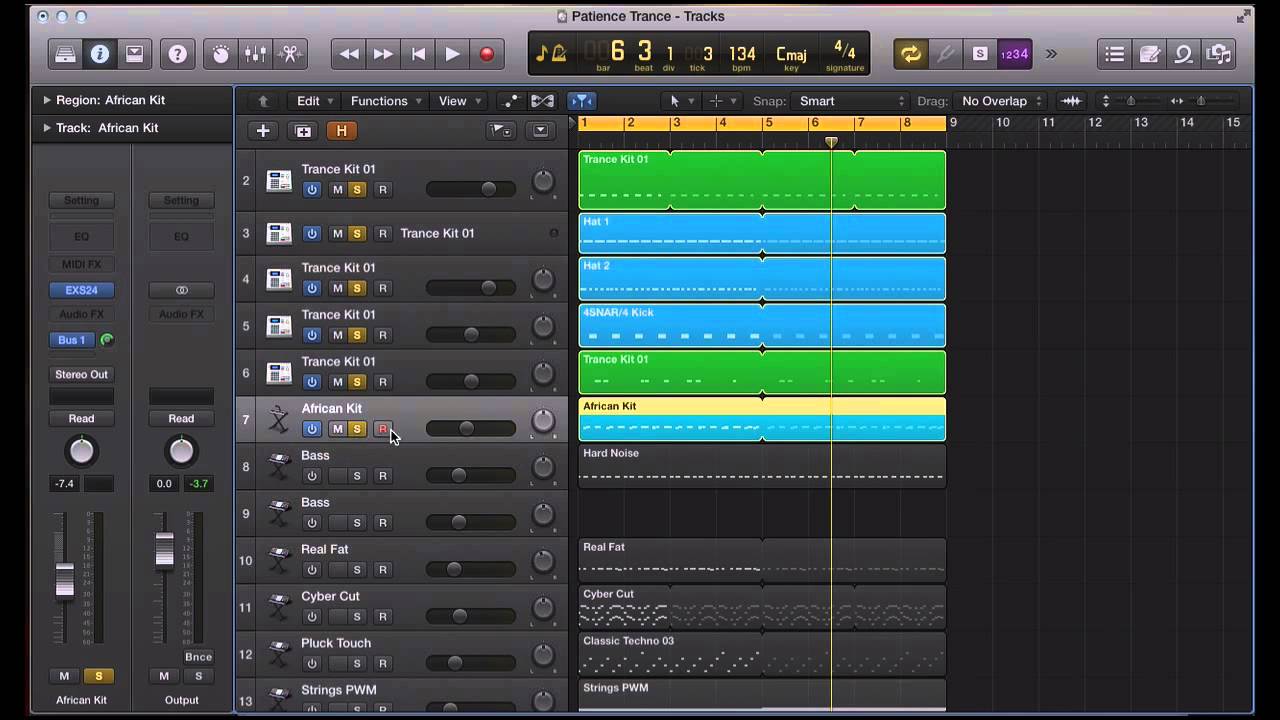1280x720 pixels.
Task: Open the Functions menu
Action: click(x=386, y=101)
